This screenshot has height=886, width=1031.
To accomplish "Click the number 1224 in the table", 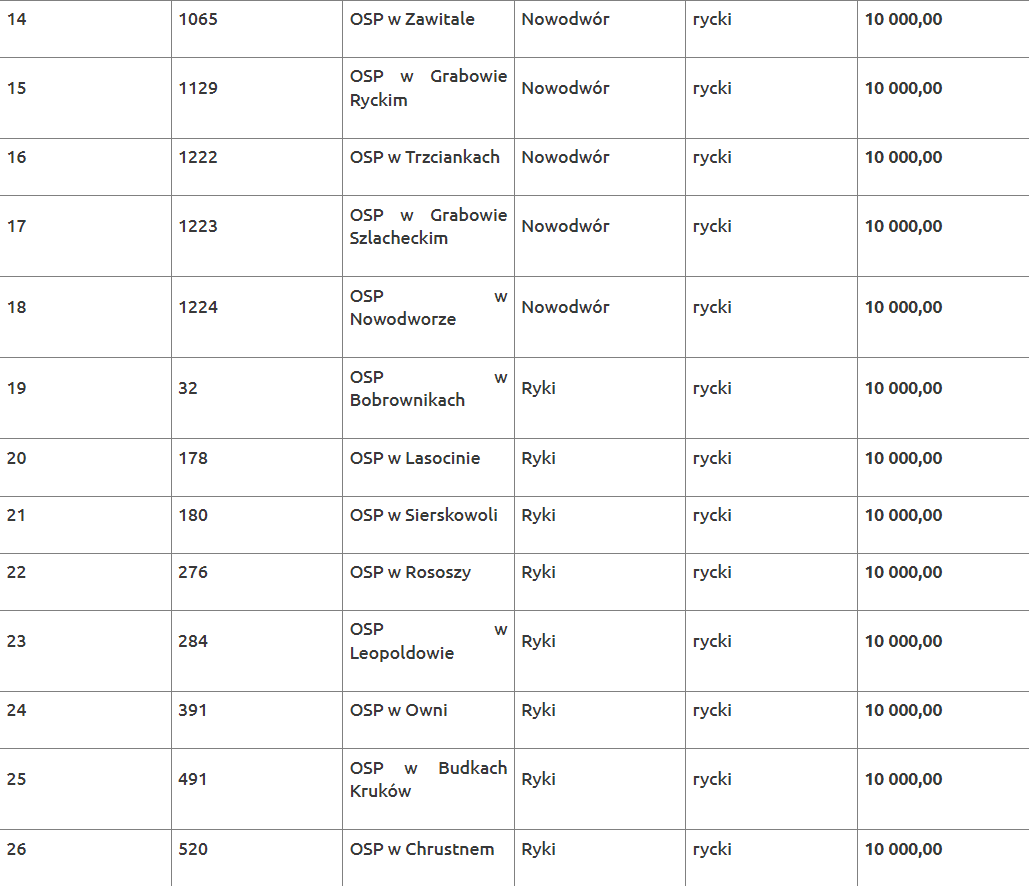I will tap(198, 308).
